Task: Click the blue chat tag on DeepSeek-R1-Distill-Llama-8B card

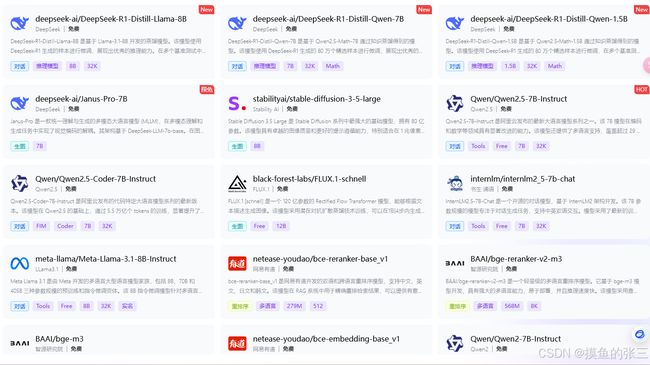Action: coord(19,66)
